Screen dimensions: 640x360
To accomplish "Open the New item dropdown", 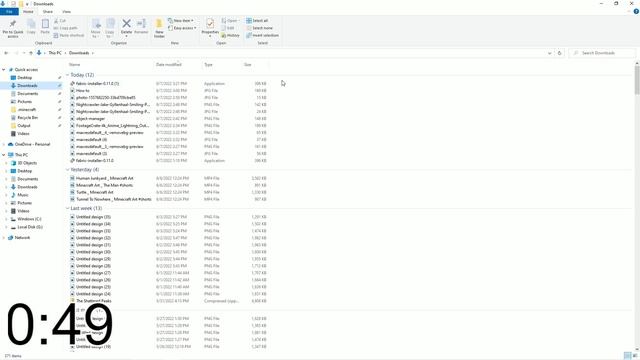I will (181, 20).
